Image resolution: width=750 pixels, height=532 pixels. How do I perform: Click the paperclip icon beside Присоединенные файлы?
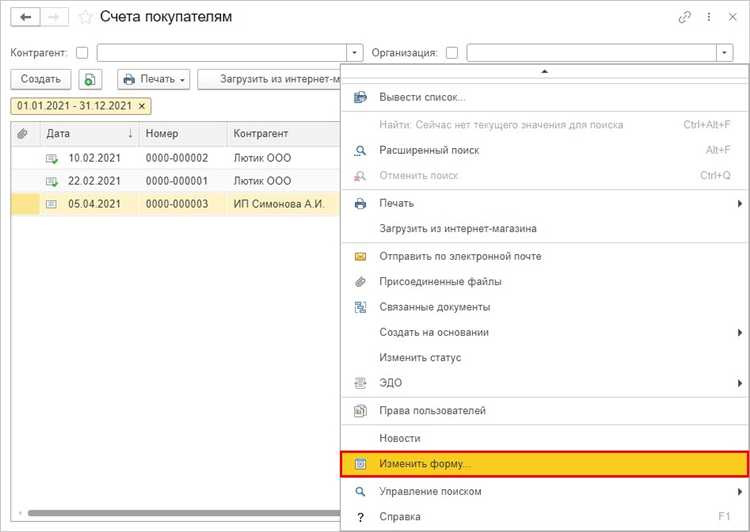coord(360,282)
